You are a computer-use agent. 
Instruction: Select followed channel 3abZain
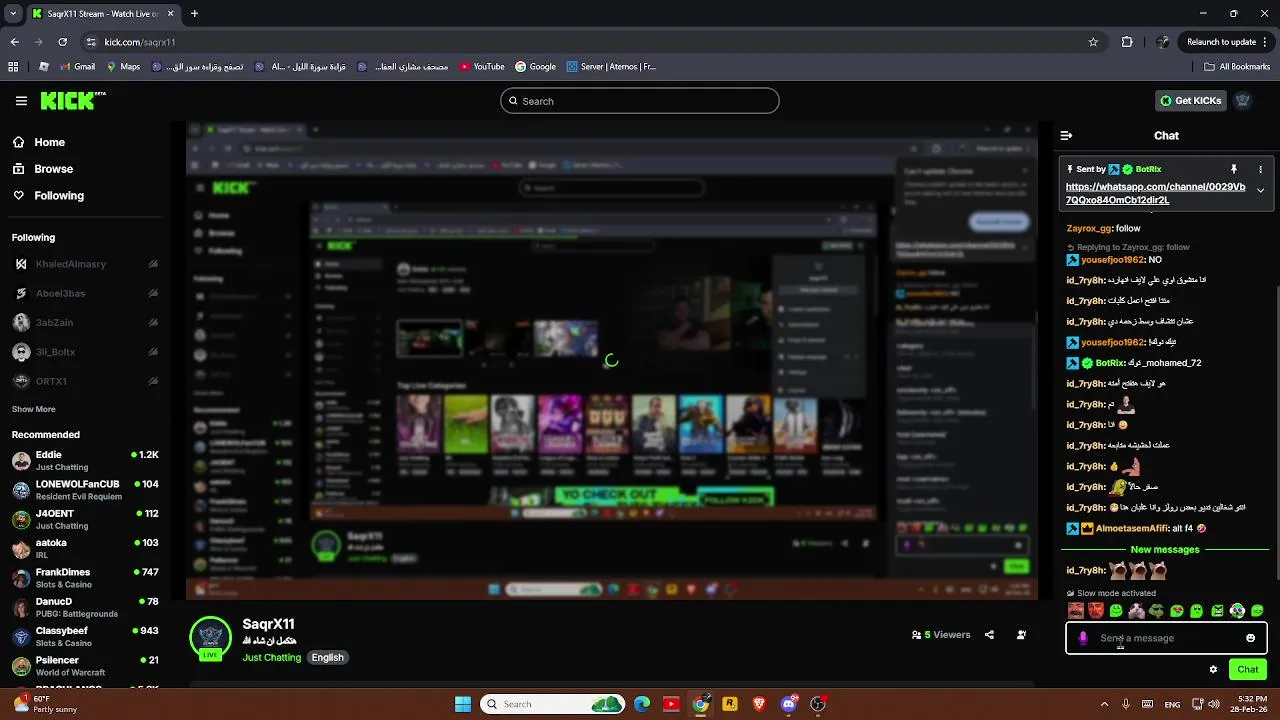point(86,323)
